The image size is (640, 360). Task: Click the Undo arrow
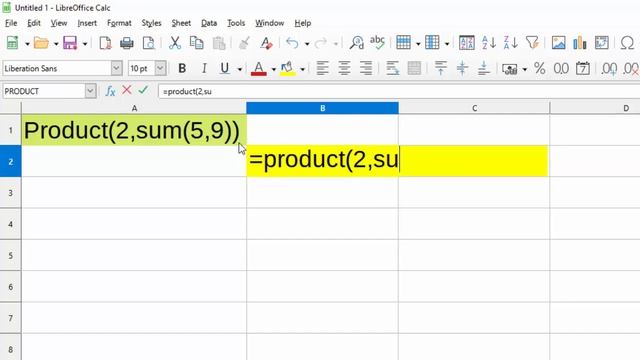tap(292, 43)
